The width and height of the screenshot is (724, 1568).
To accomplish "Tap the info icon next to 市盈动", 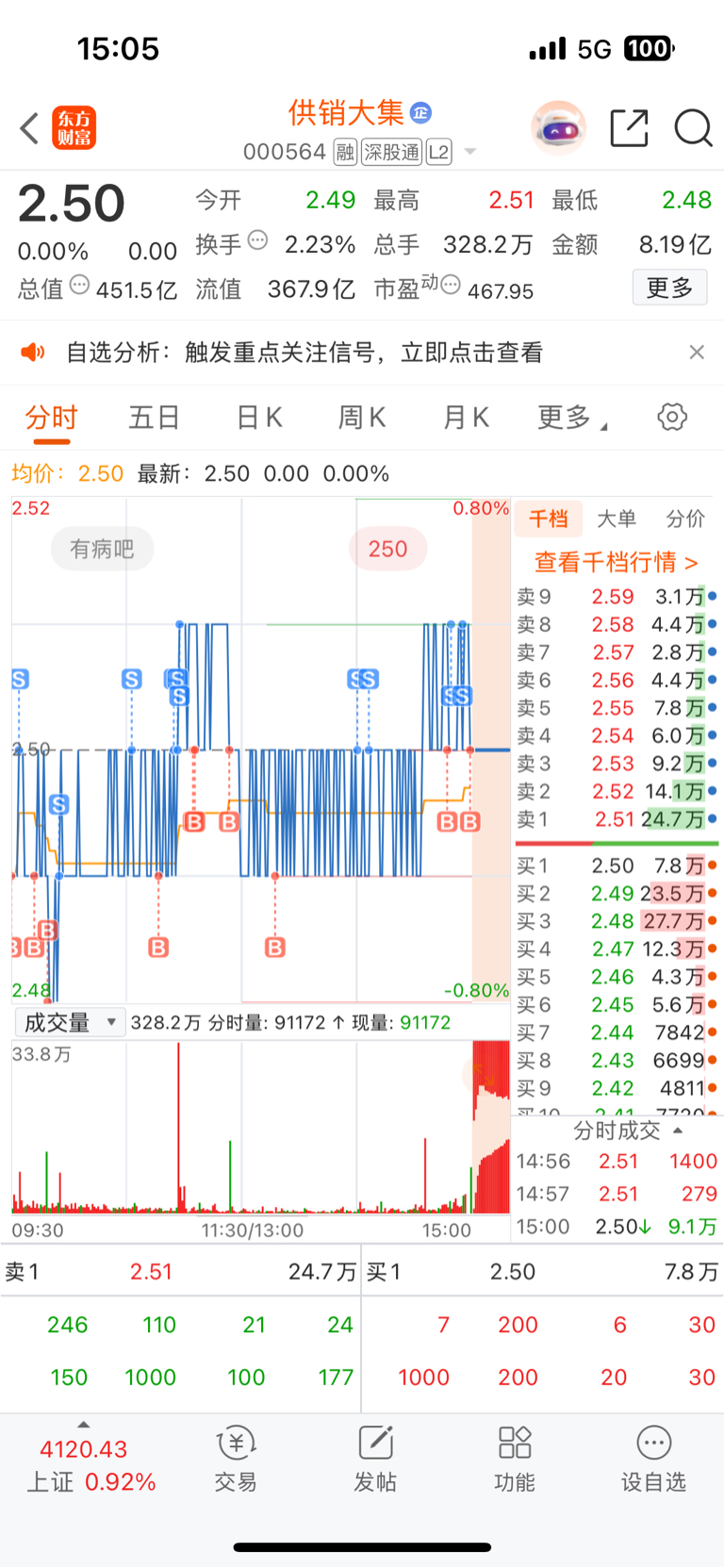I will point(452,285).
